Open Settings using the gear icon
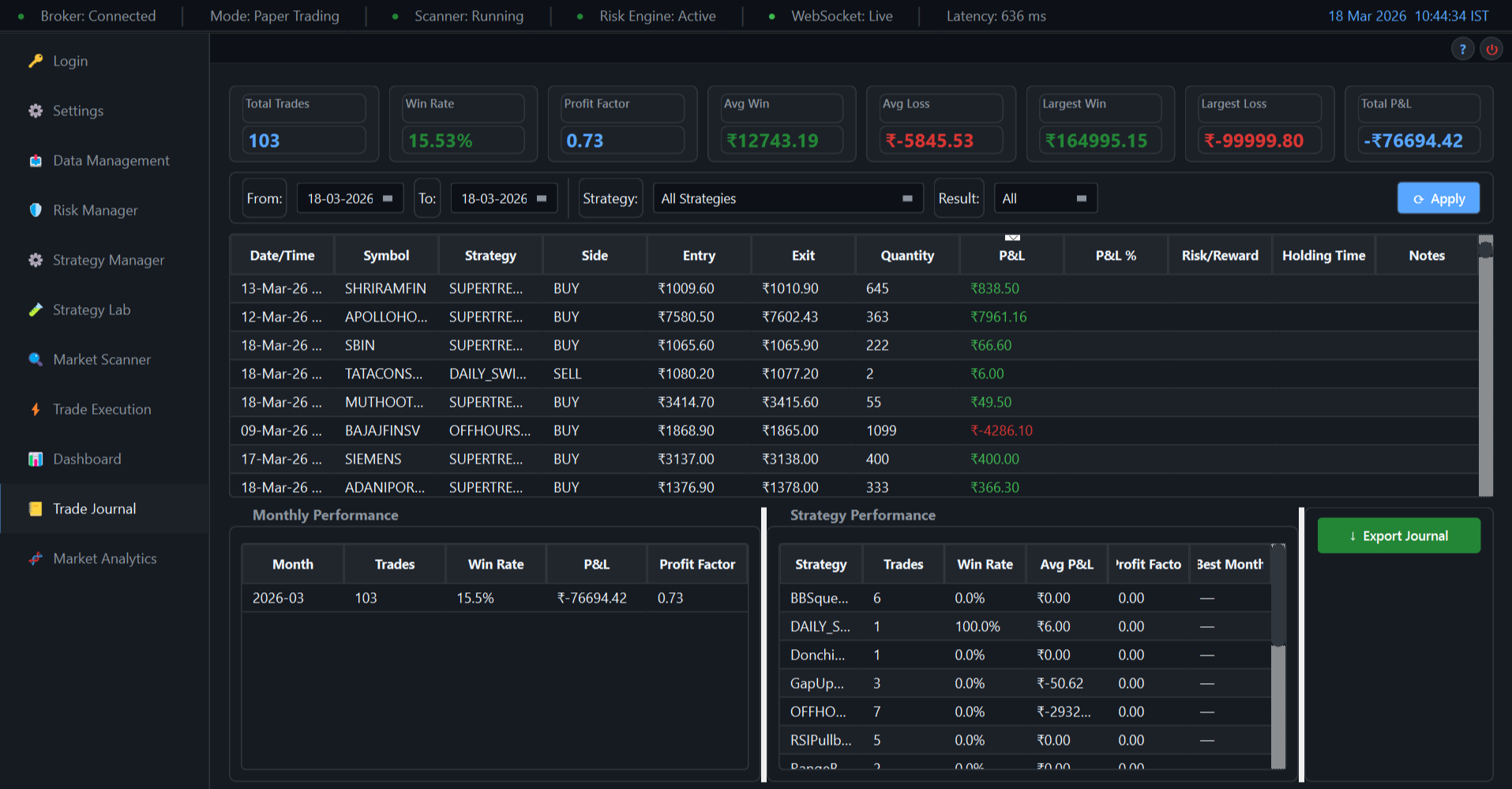Image resolution: width=1512 pixels, height=789 pixels. coord(36,111)
